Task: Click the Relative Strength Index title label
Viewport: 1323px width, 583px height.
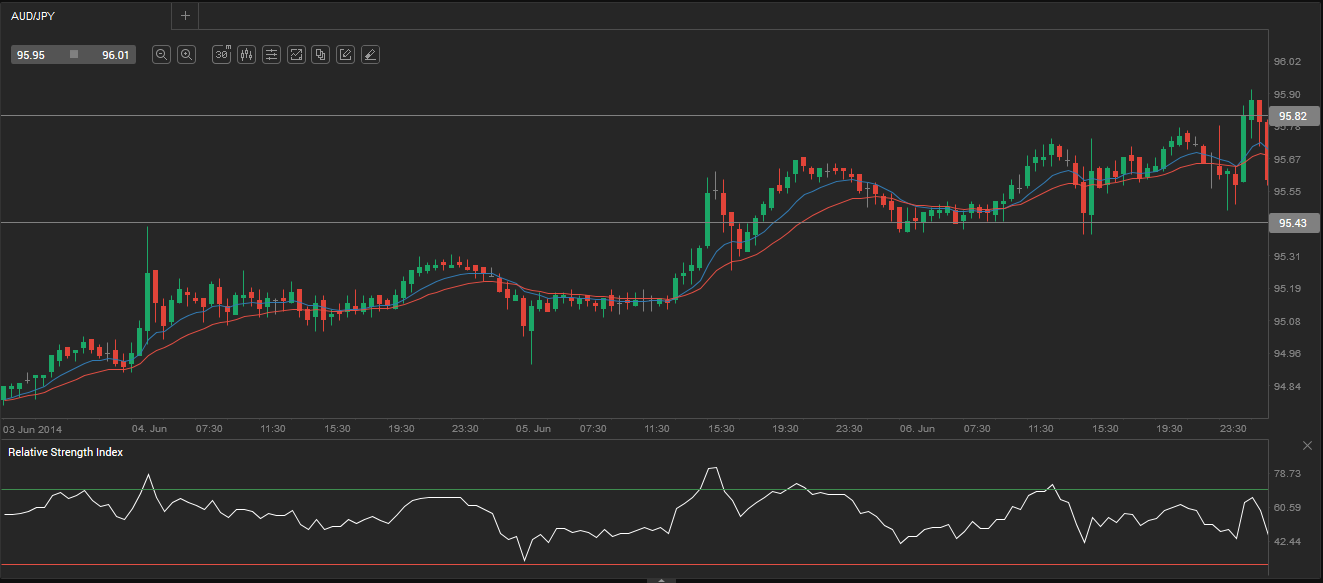Action: coord(66,452)
